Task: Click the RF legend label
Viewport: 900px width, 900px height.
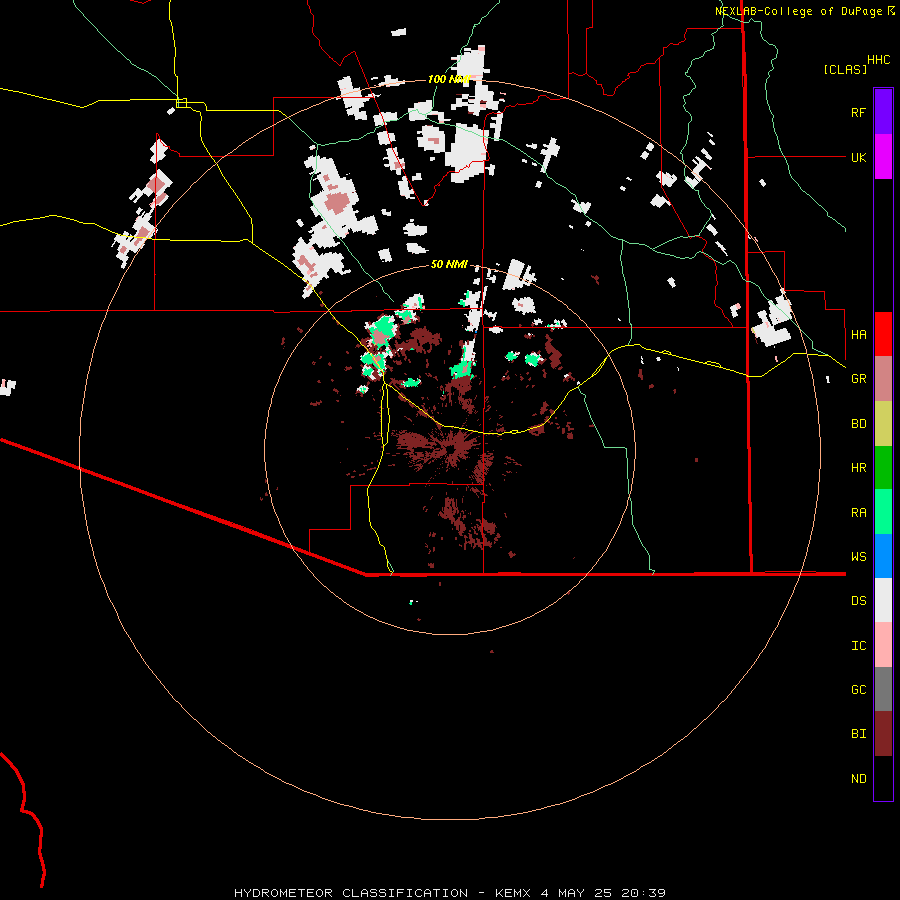Action: pyautogui.click(x=858, y=112)
